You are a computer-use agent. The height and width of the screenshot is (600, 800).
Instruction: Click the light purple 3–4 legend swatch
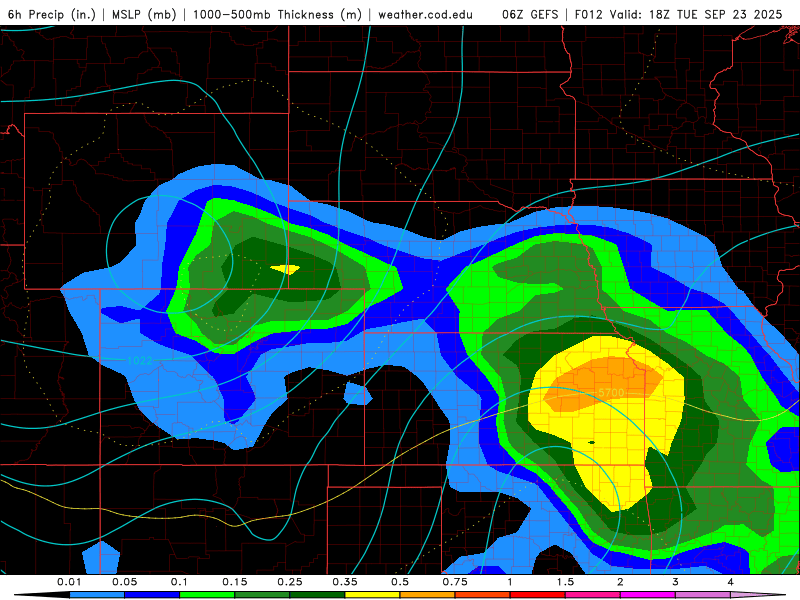click(x=703, y=595)
